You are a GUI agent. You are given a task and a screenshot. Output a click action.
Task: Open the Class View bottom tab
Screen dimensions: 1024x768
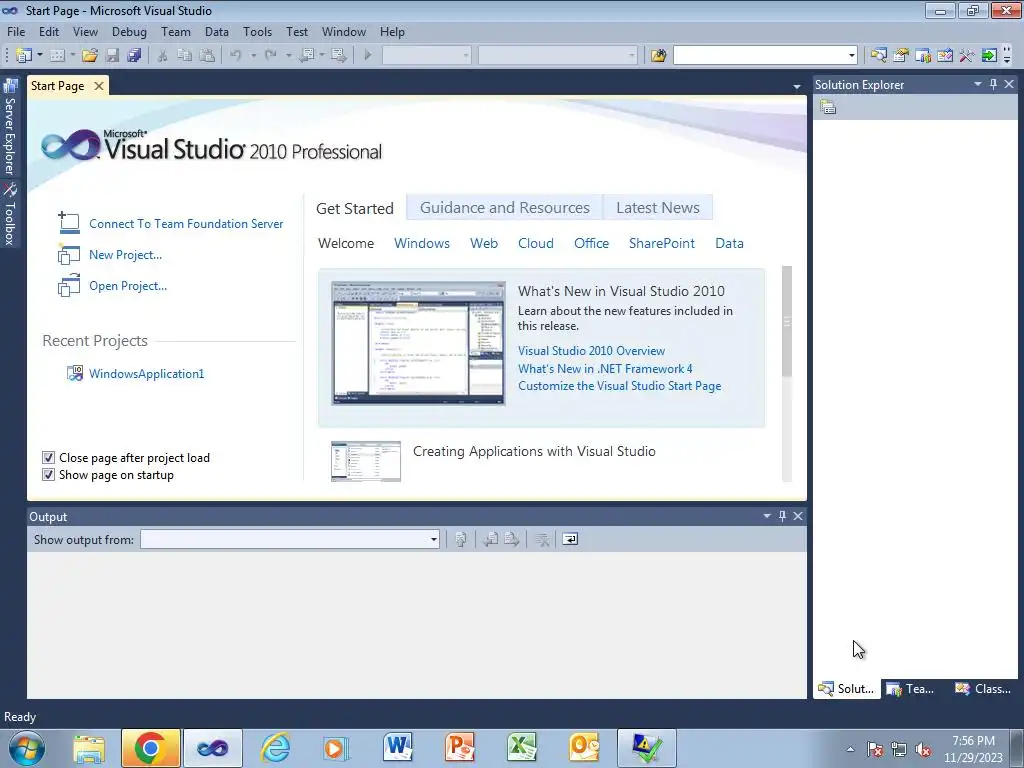tap(983, 688)
